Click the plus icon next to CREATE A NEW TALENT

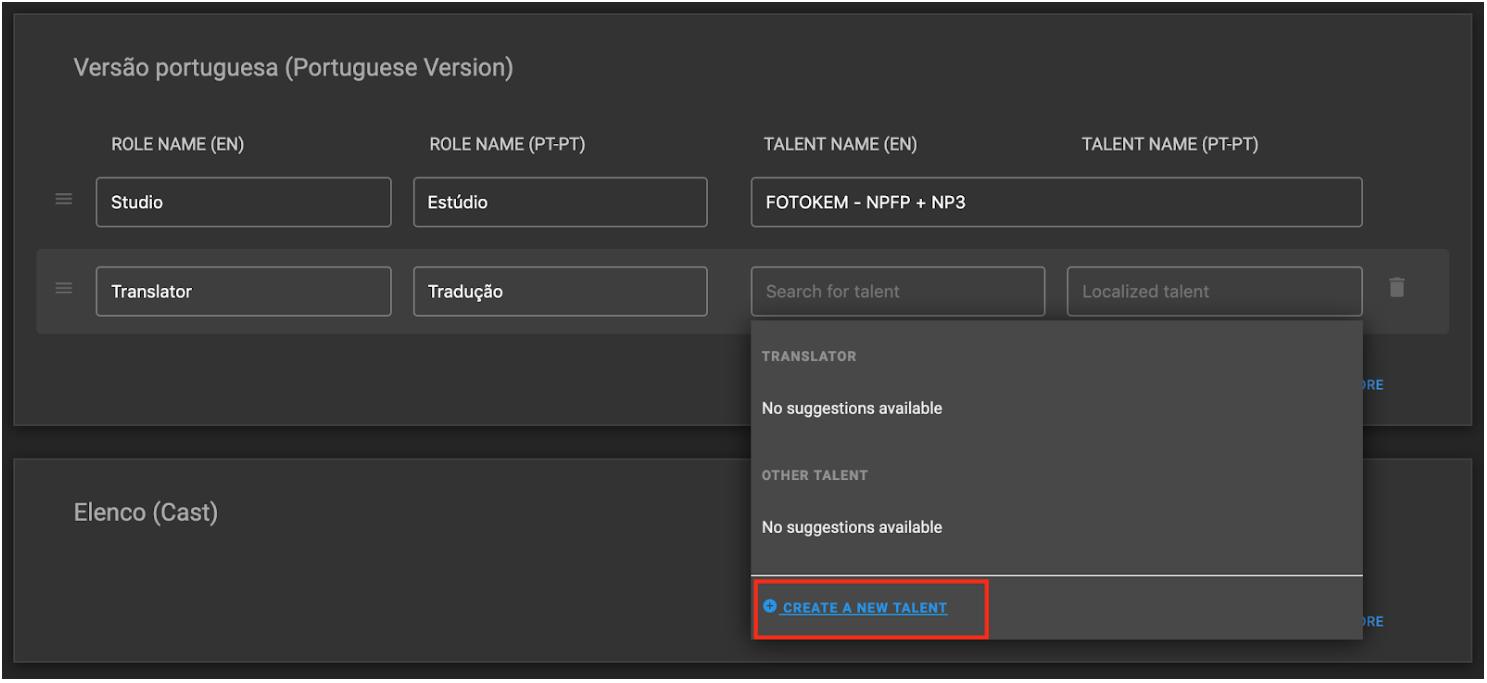pos(768,606)
